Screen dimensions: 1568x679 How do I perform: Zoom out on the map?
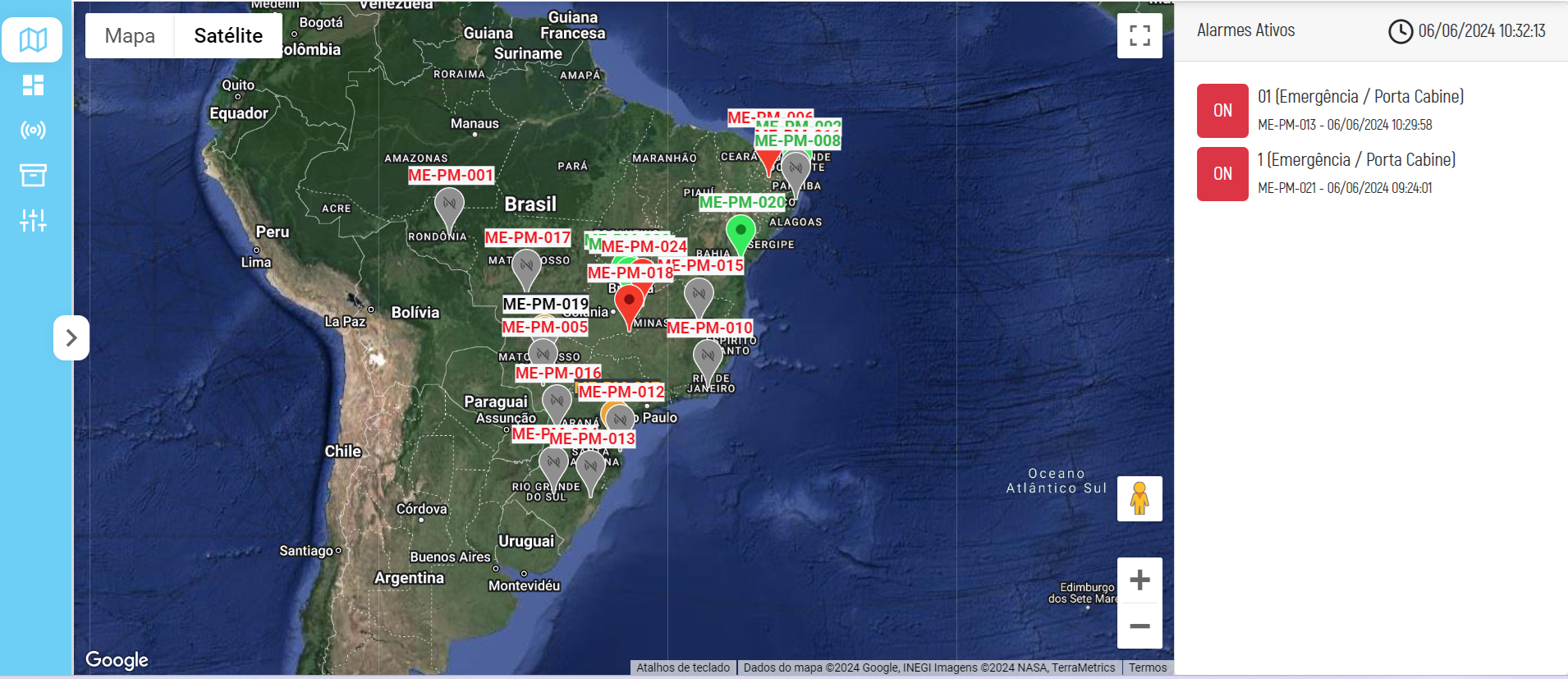[x=1139, y=626]
